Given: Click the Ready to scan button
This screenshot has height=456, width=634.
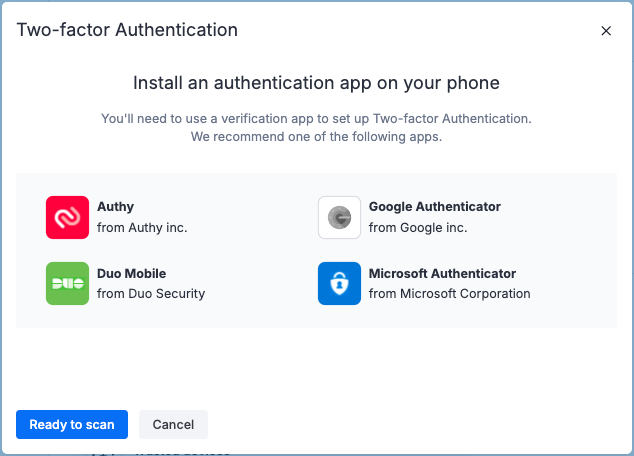Looking at the screenshot, I should click(72, 424).
